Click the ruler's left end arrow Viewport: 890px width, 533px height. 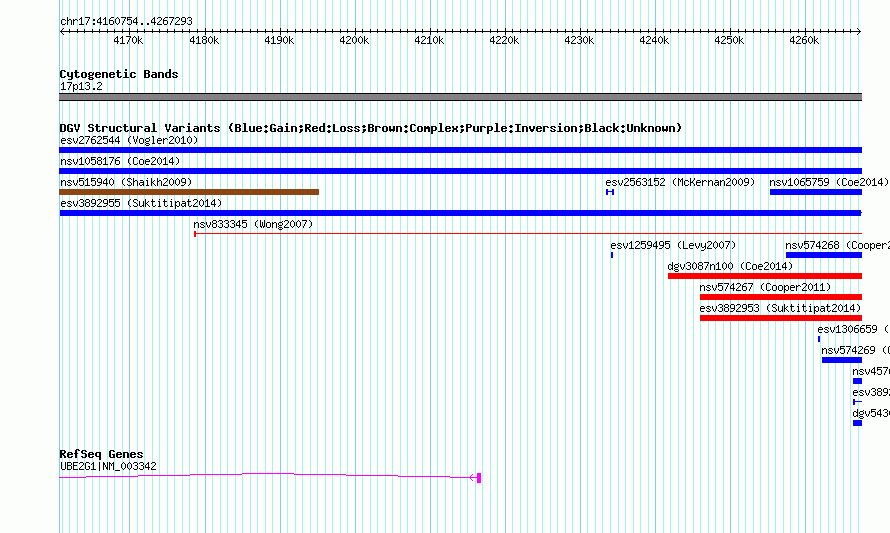[x=62, y=32]
